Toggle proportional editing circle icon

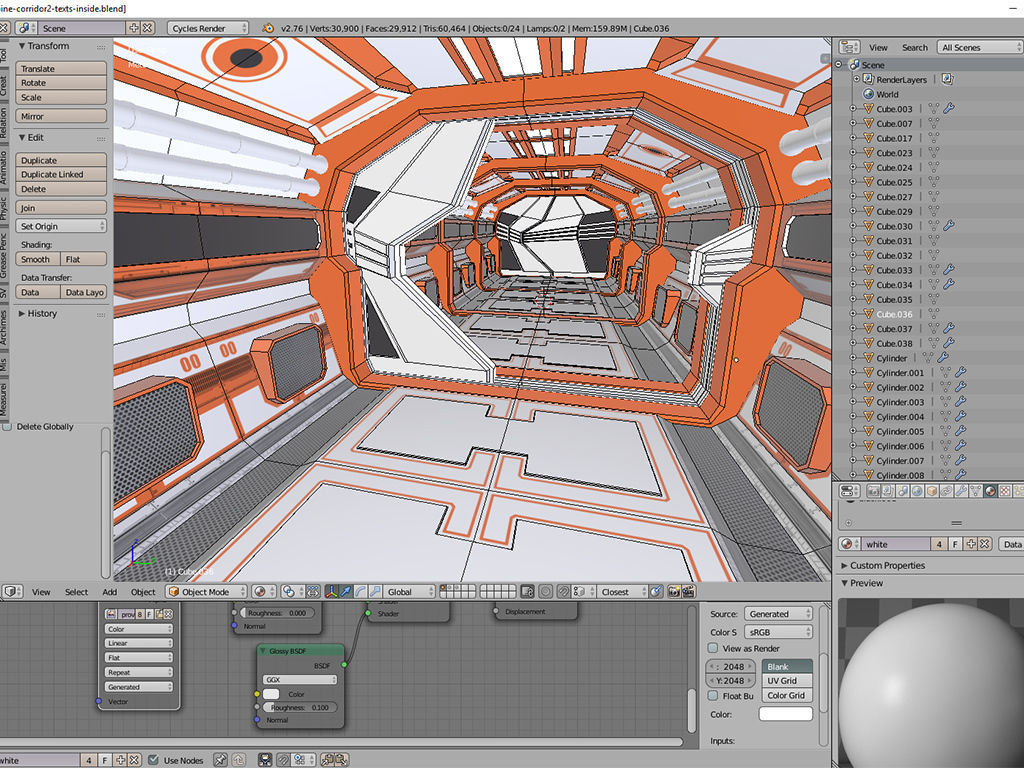click(x=545, y=592)
